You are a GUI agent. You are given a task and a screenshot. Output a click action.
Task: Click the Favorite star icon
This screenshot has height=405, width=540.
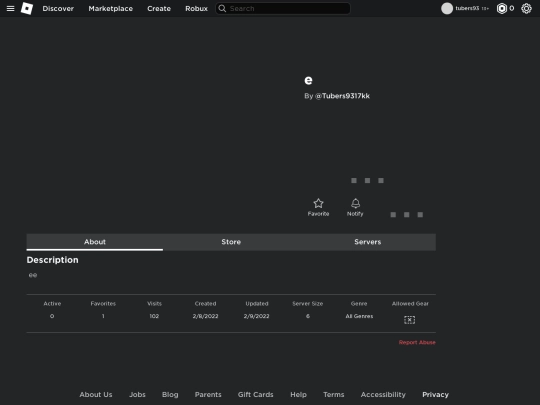pos(318,203)
